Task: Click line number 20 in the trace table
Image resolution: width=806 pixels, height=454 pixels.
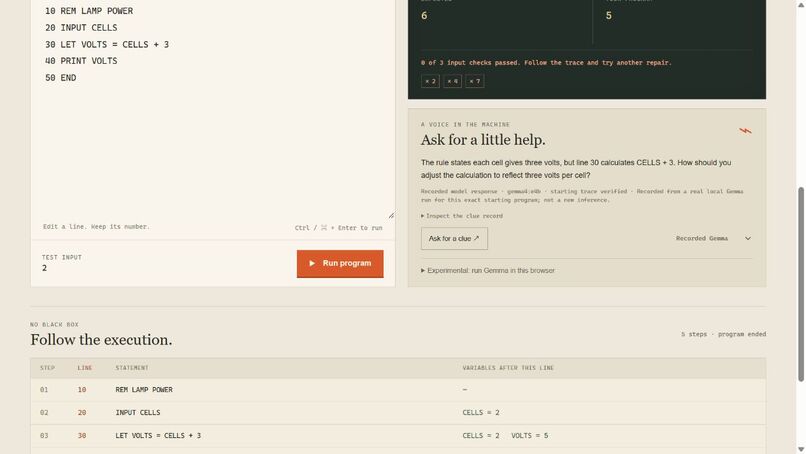Action: point(82,412)
